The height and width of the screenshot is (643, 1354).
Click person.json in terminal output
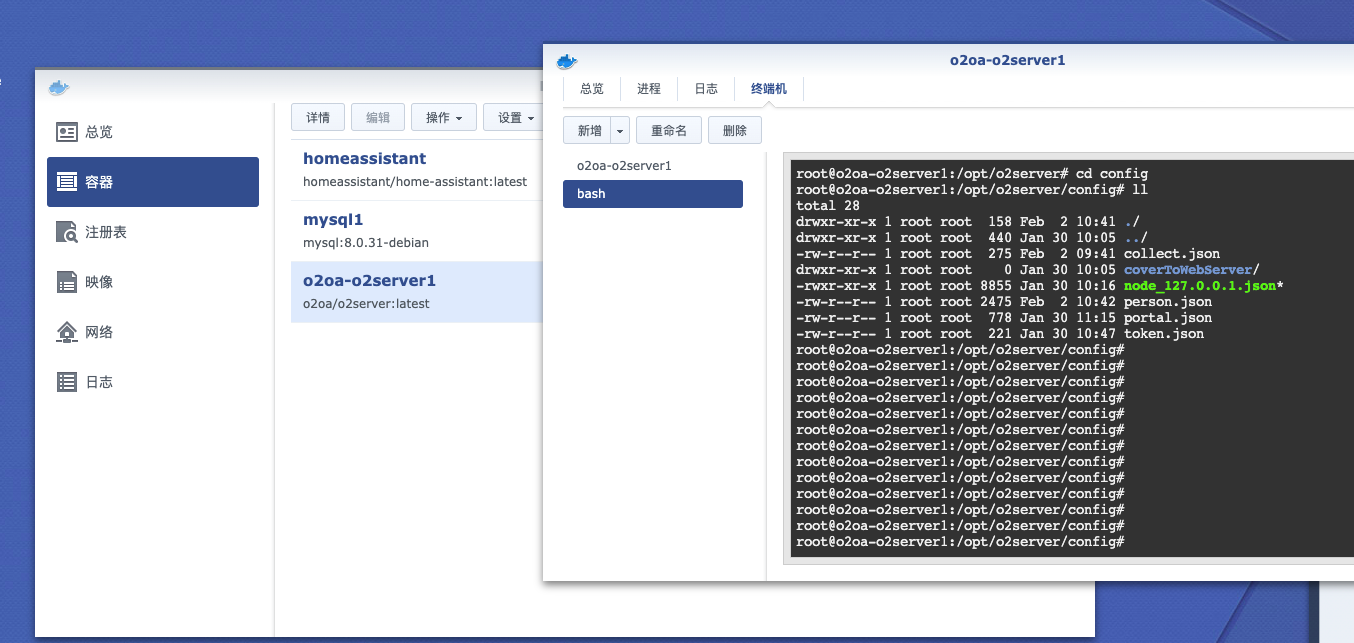click(1168, 302)
